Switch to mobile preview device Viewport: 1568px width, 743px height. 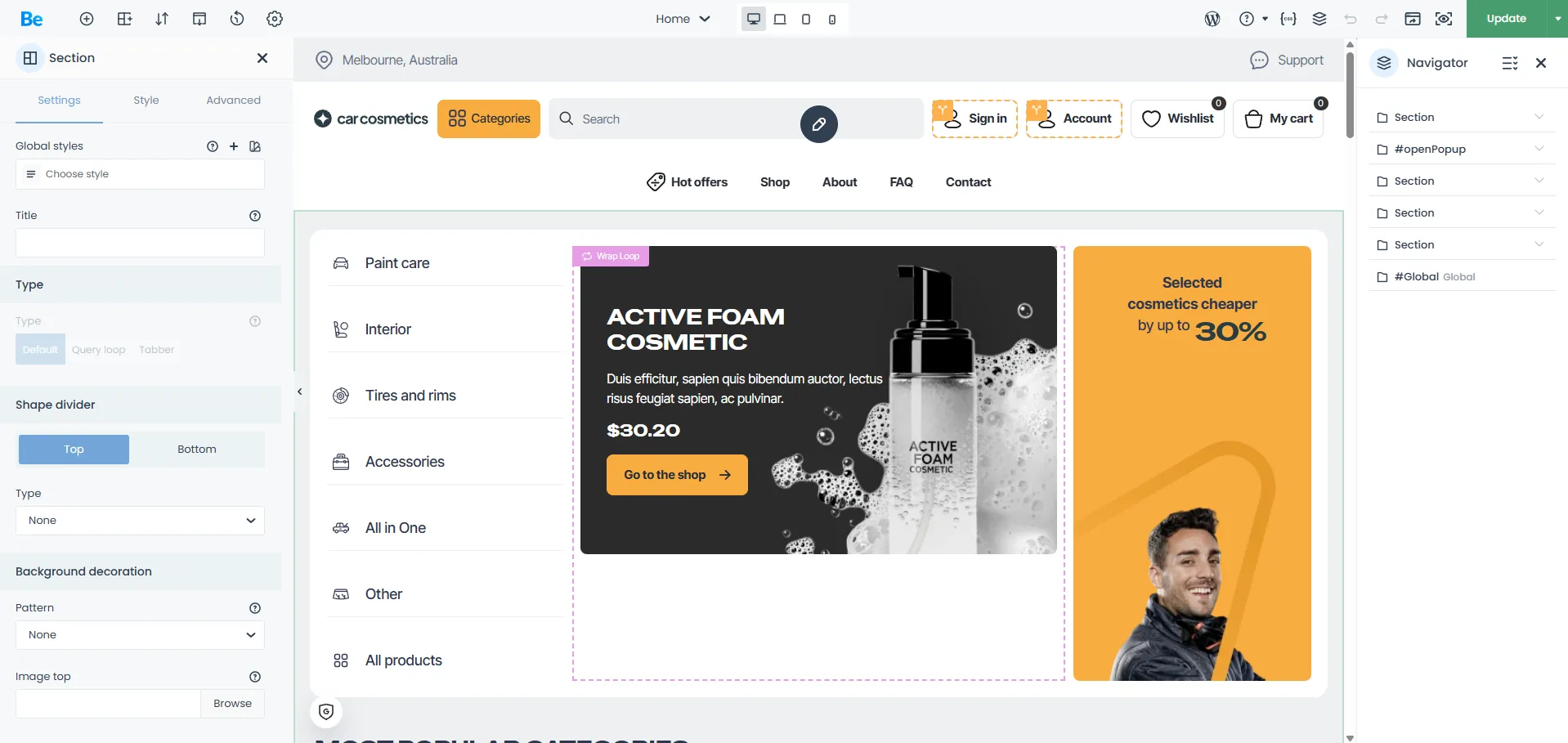[x=832, y=19]
